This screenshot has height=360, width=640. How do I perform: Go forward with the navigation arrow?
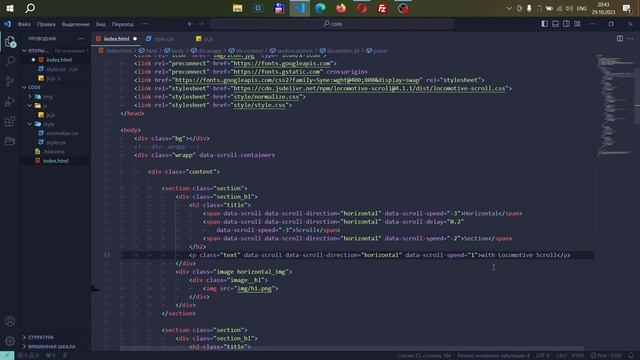pyautogui.click(x=202, y=24)
